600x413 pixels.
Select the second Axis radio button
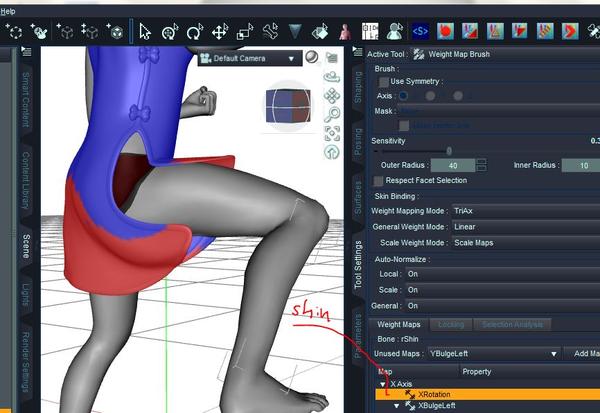click(430, 96)
